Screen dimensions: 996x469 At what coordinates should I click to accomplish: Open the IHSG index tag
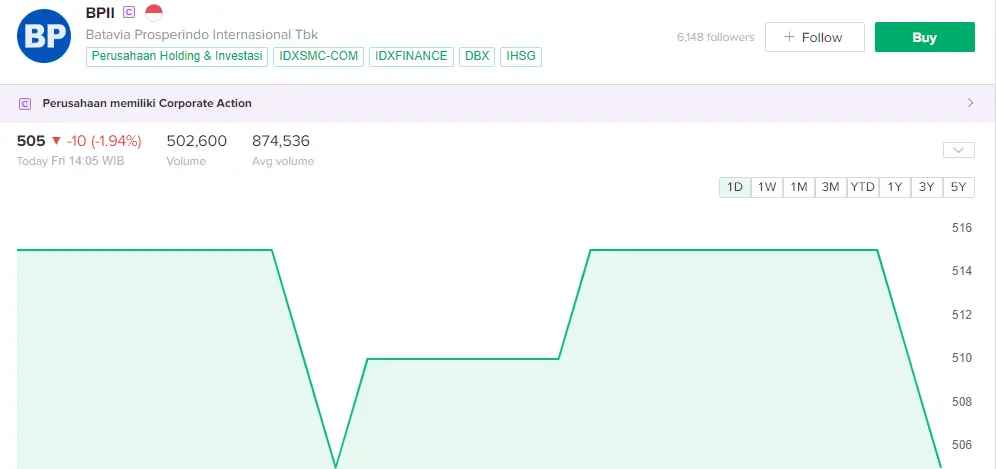pyautogui.click(x=521, y=56)
